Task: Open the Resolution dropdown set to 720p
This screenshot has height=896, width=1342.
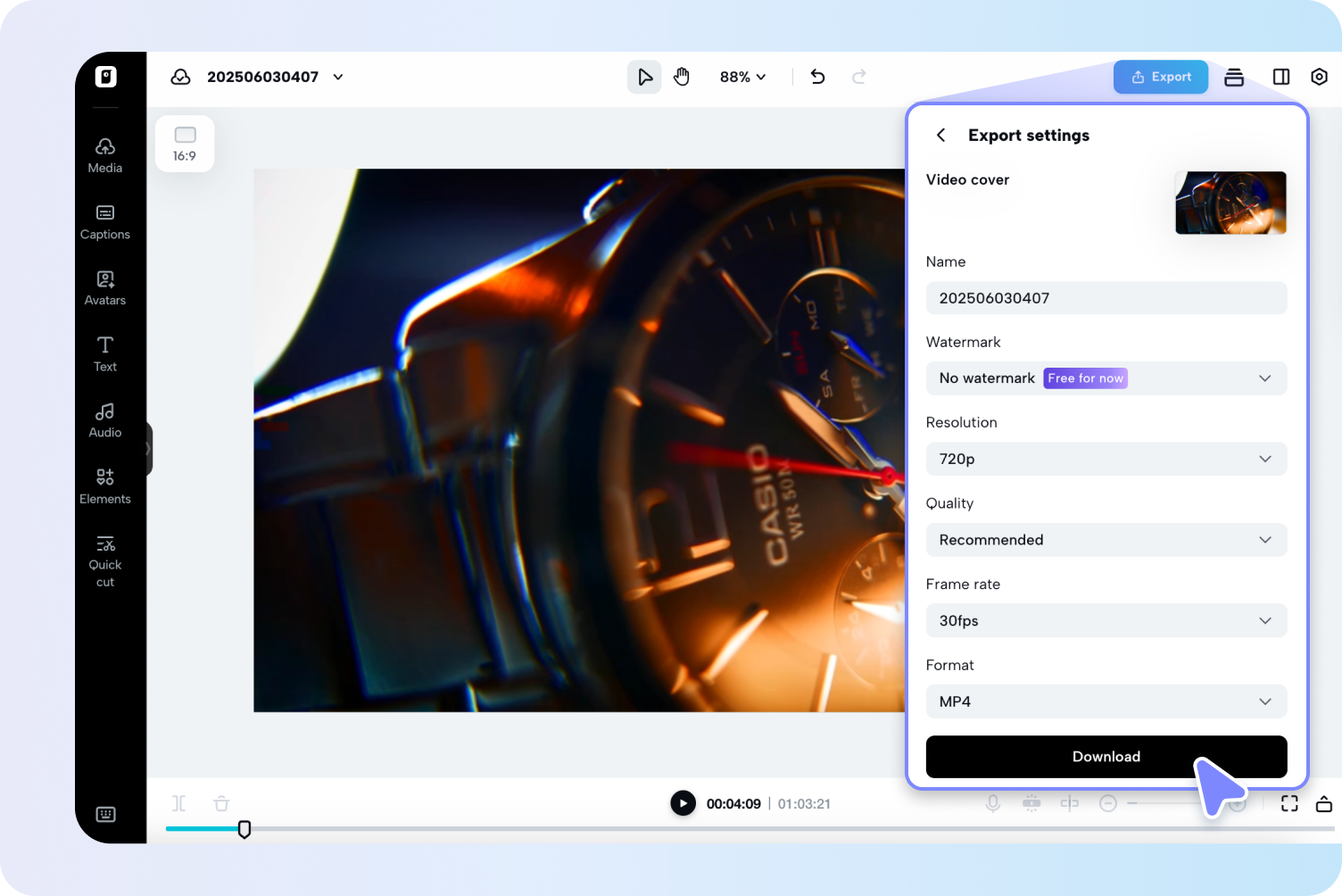Action: tap(1106, 459)
